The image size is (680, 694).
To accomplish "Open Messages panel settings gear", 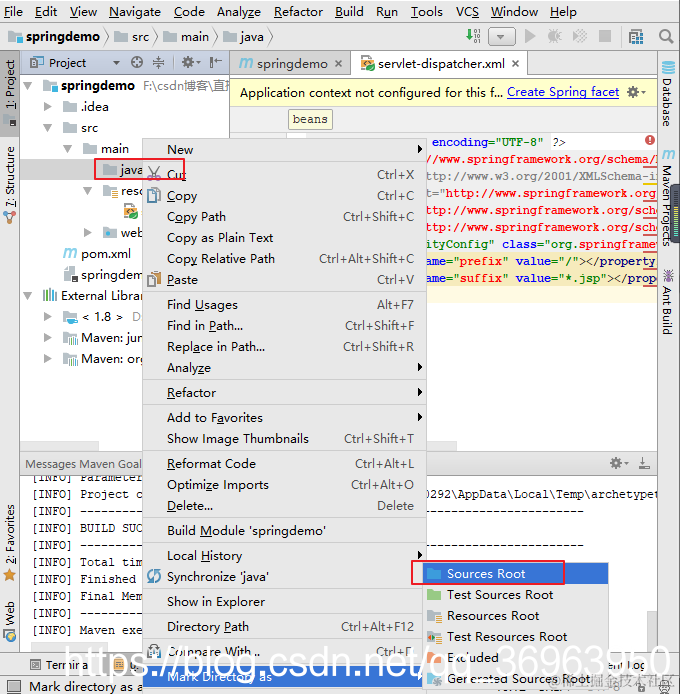I will (x=618, y=463).
